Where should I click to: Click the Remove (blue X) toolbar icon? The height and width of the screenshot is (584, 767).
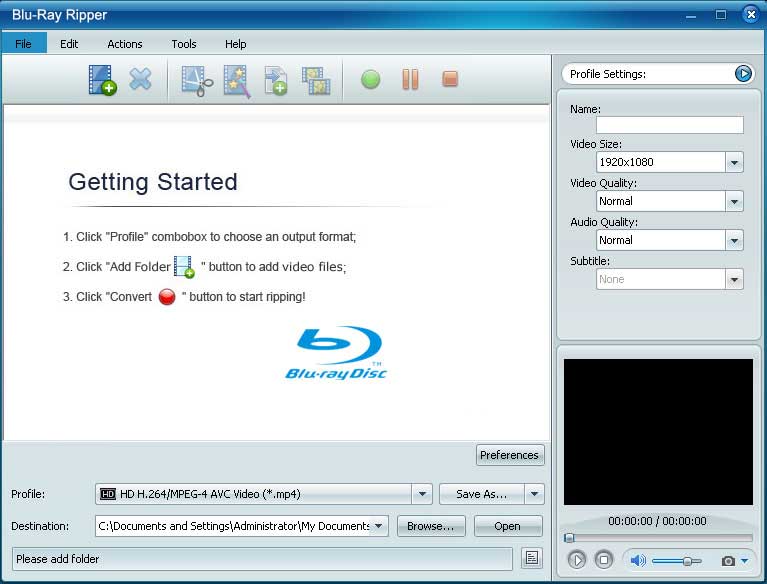140,79
